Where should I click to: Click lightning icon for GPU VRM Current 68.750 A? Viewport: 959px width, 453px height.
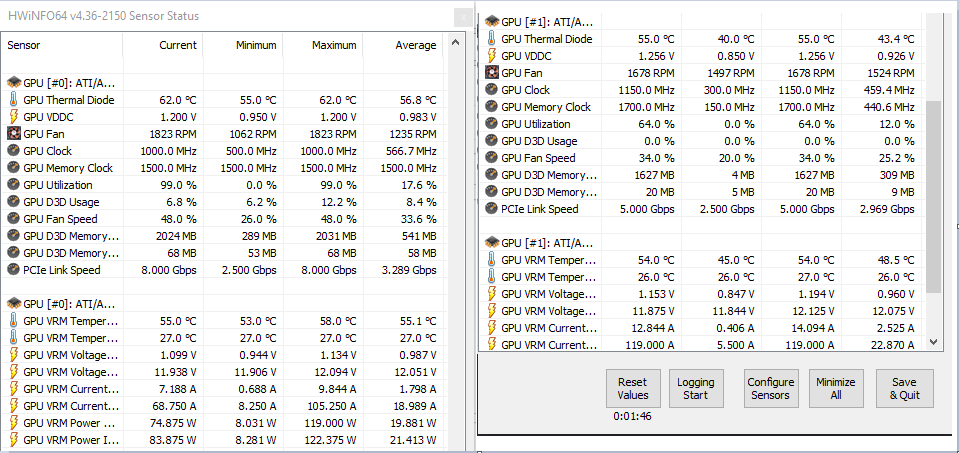coord(13,406)
